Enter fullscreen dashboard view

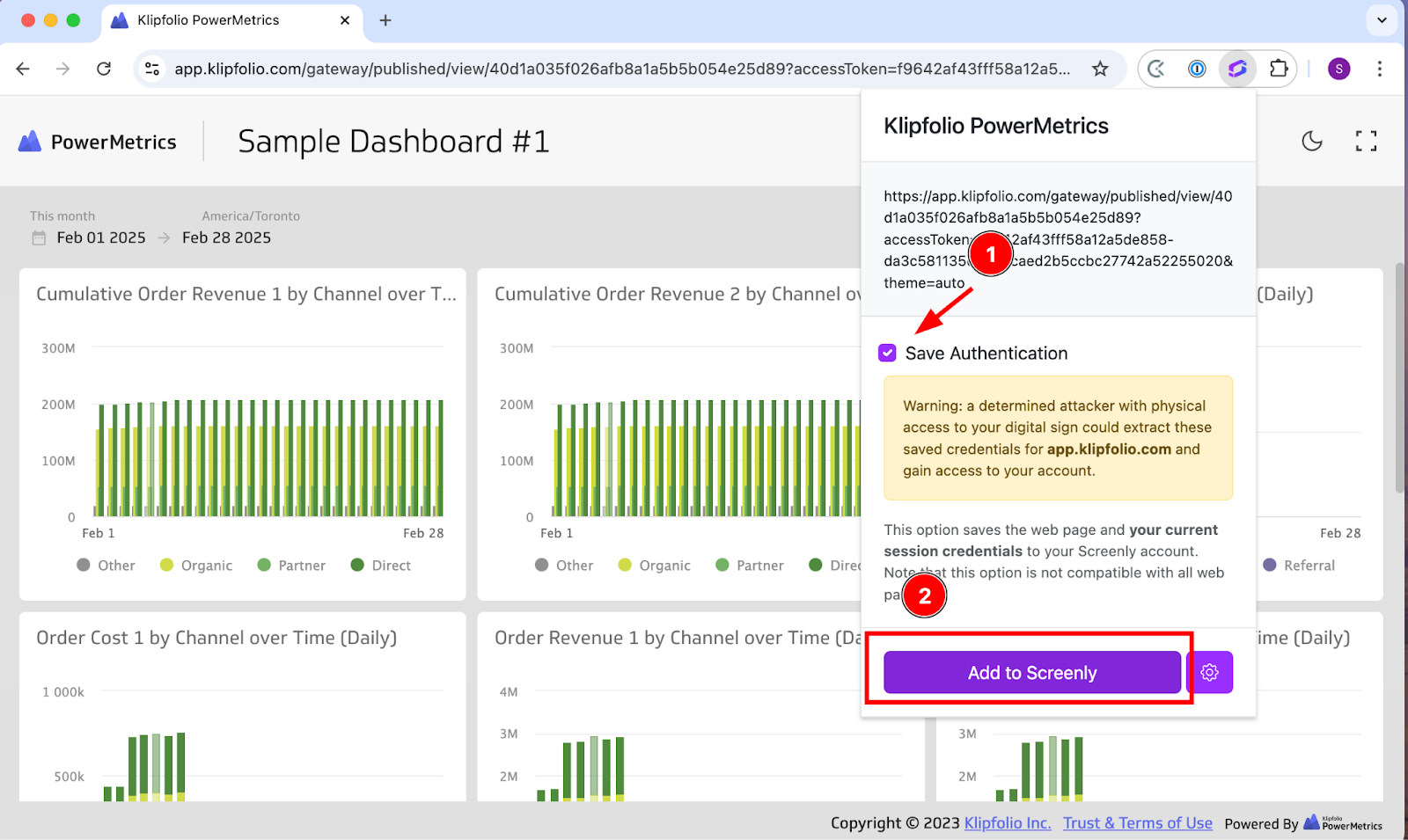coord(1366,141)
